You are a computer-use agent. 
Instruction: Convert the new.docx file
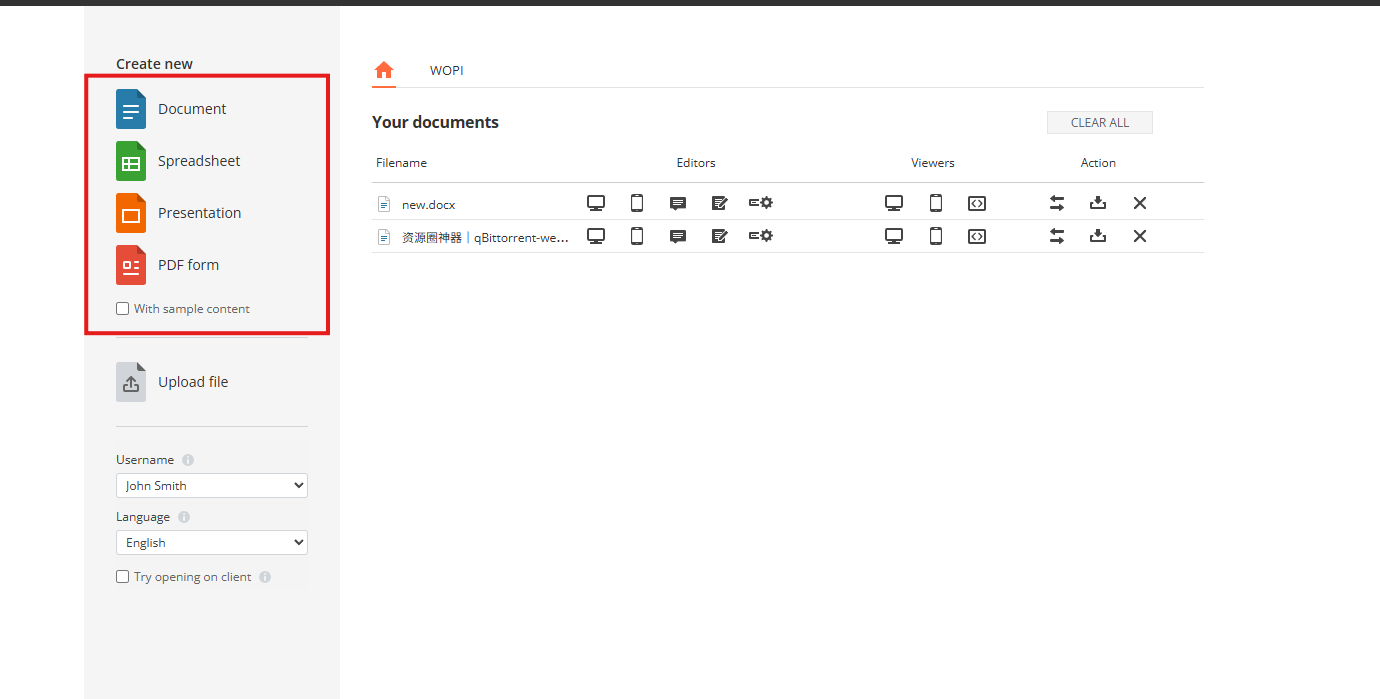1057,203
